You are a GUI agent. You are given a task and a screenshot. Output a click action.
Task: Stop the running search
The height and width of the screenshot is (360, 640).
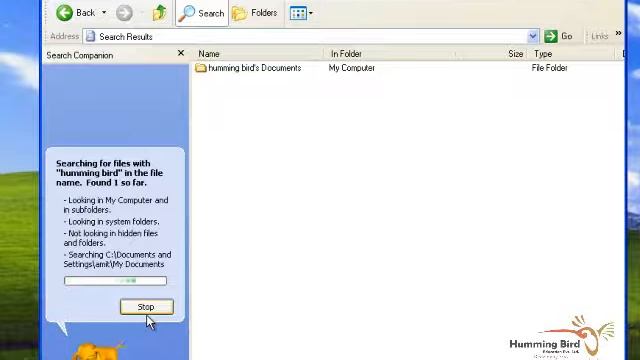coord(147,307)
